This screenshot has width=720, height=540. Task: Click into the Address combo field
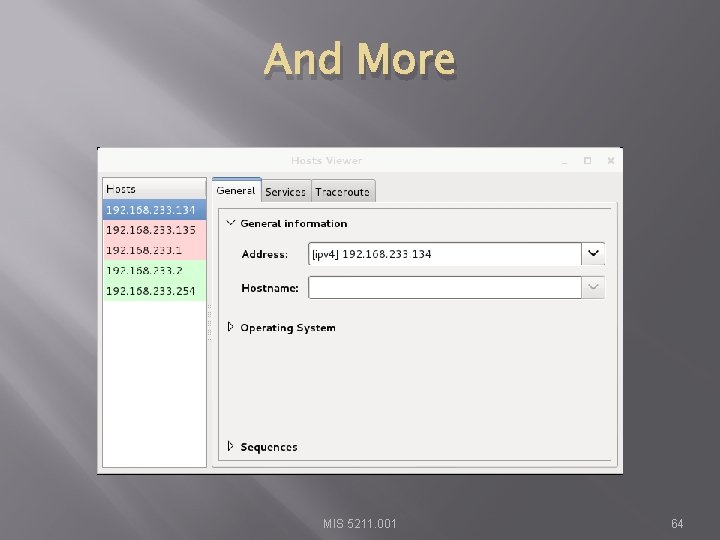(445, 253)
